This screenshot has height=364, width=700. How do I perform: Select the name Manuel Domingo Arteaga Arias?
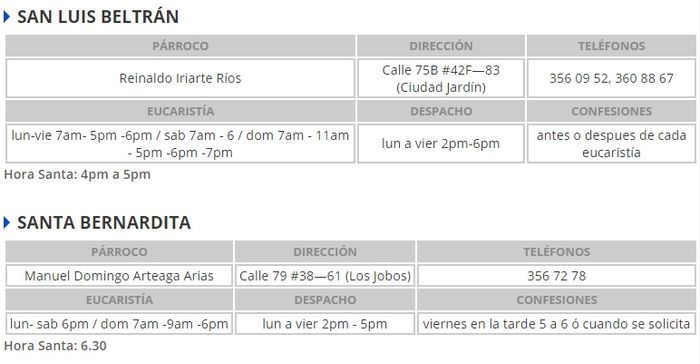tap(119, 276)
